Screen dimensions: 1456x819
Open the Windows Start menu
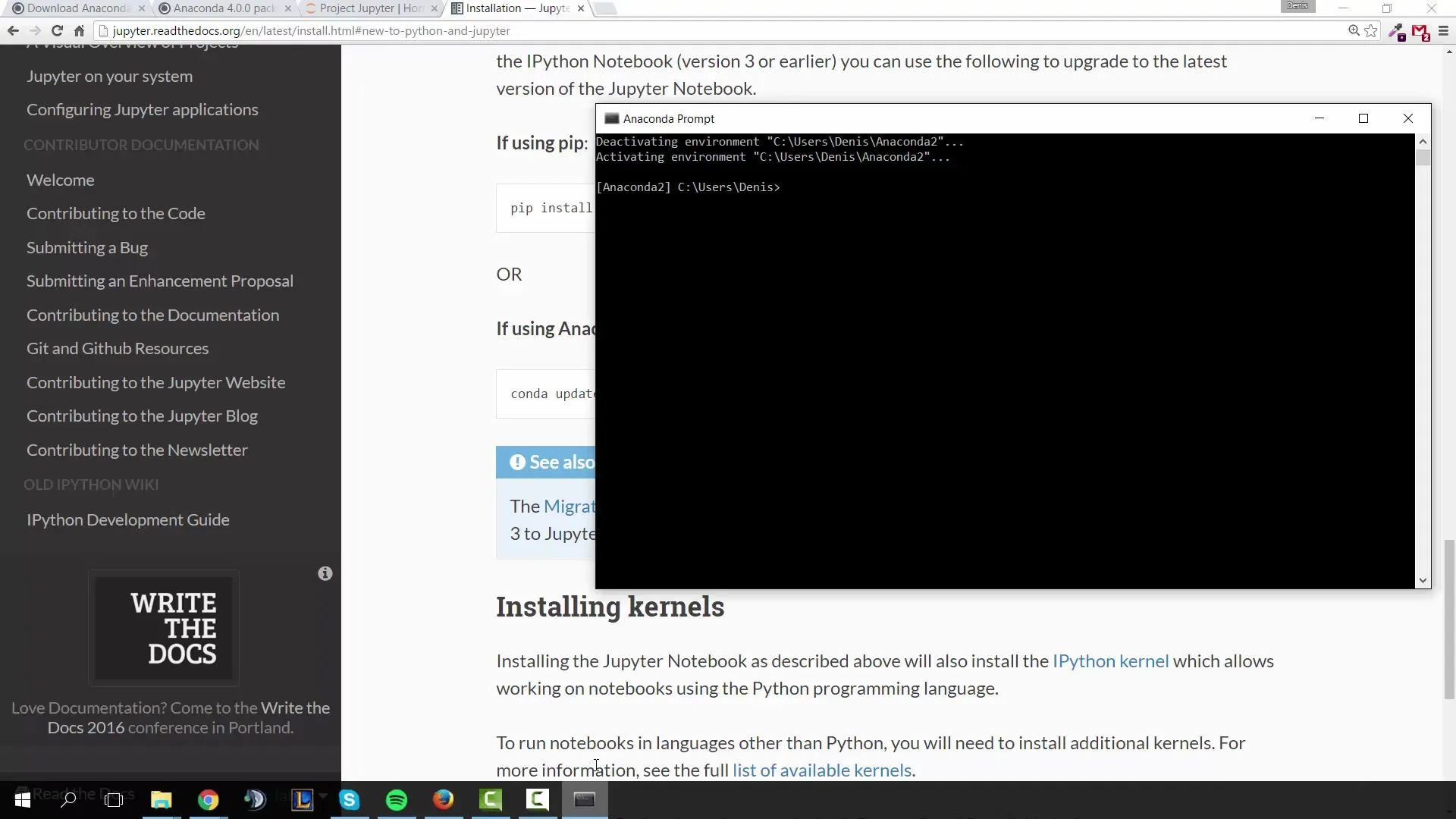pos(22,799)
